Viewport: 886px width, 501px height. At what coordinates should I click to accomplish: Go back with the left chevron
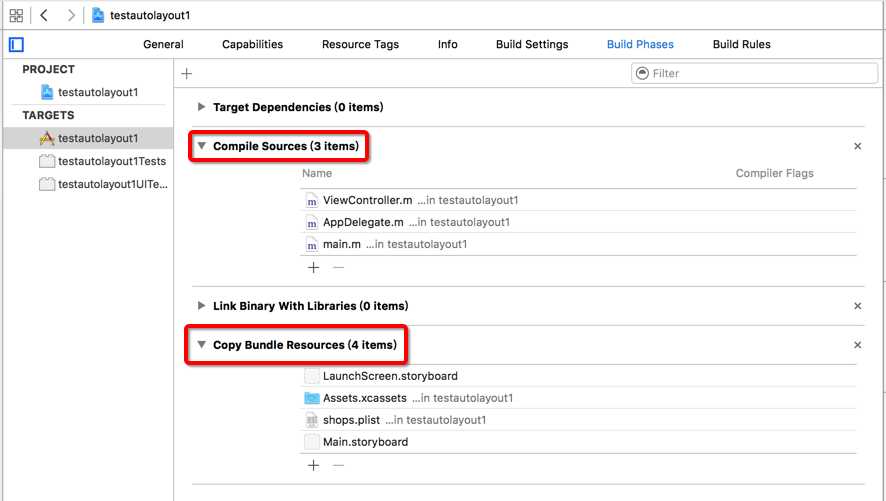(x=44, y=15)
